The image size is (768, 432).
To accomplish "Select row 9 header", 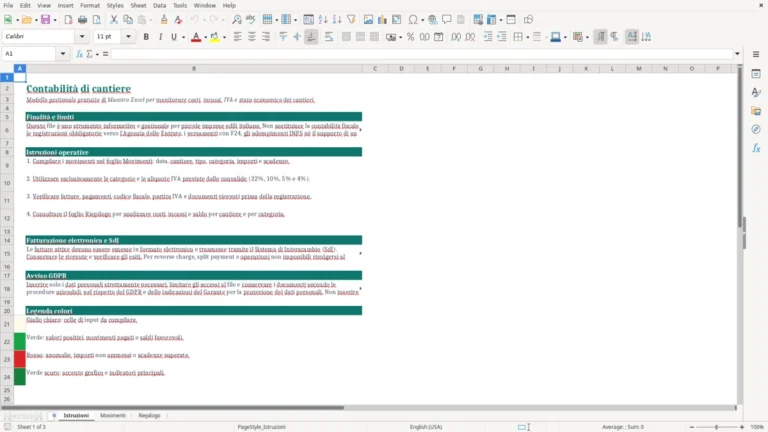I will click(7, 166).
